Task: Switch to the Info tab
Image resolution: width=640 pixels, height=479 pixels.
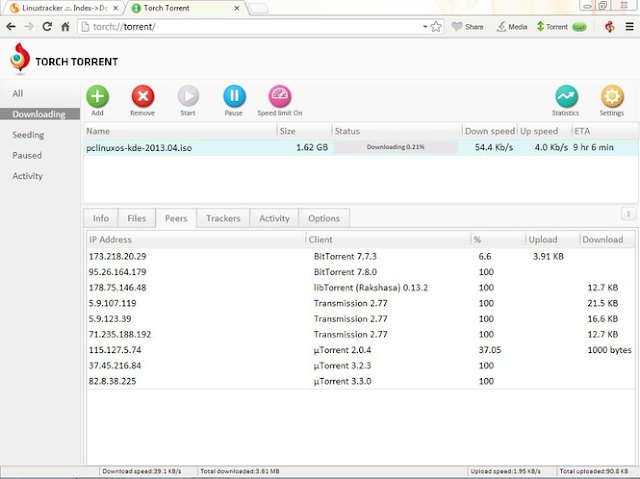Action: pyautogui.click(x=101, y=218)
